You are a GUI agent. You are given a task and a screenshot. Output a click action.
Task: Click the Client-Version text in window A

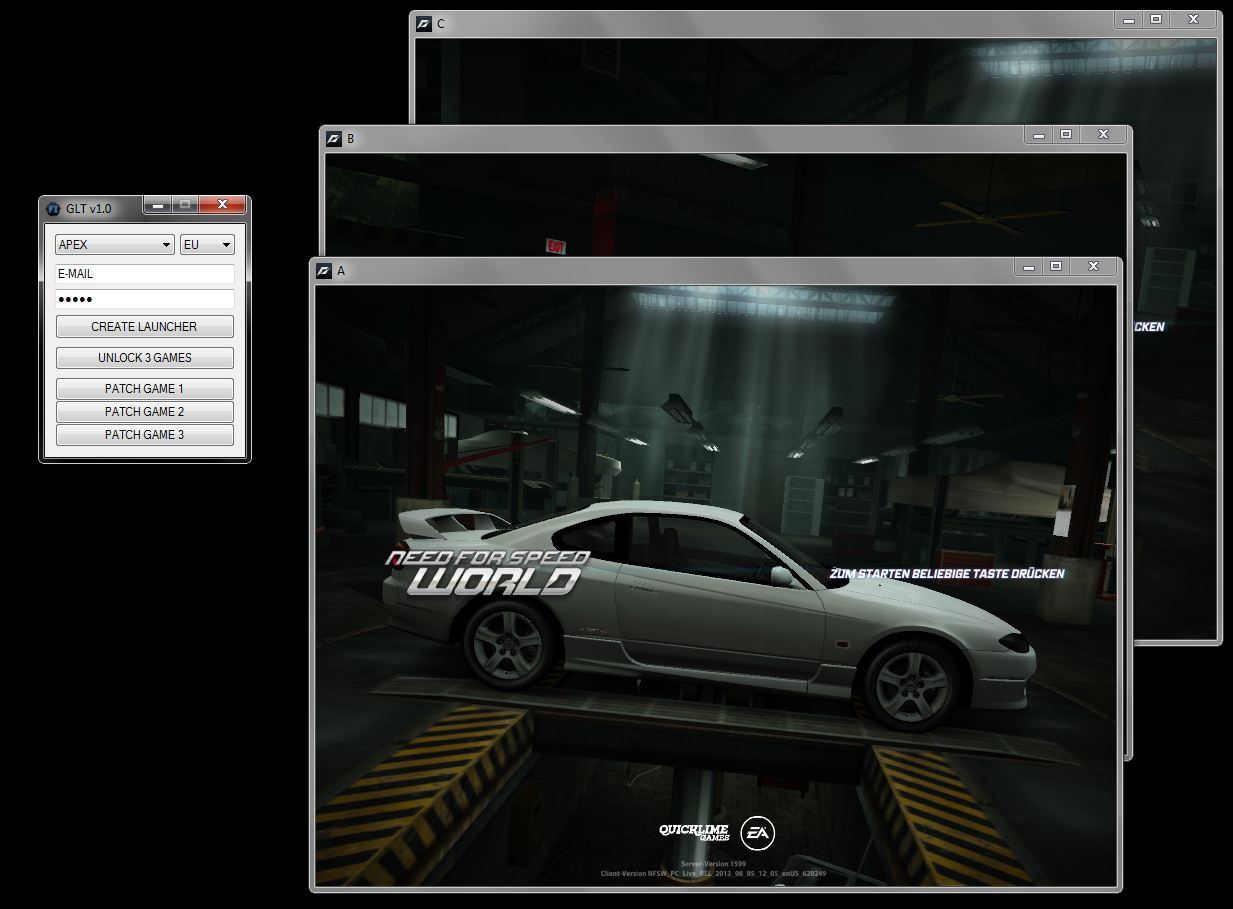pos(713,873)
